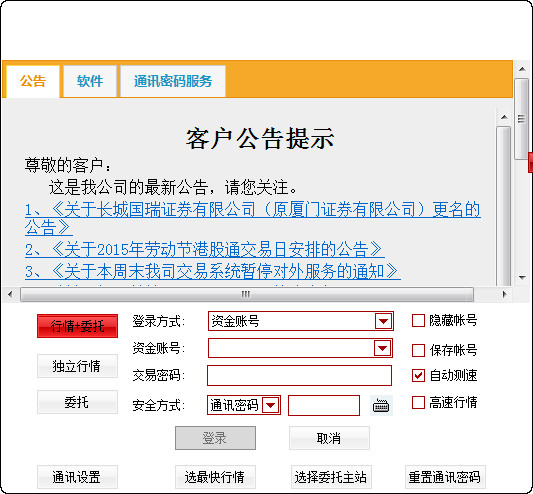Screen dimensions: 533x494
Task: Click the 选择委托主站 button
Action: pyautogui.click(x=331, y=477)
